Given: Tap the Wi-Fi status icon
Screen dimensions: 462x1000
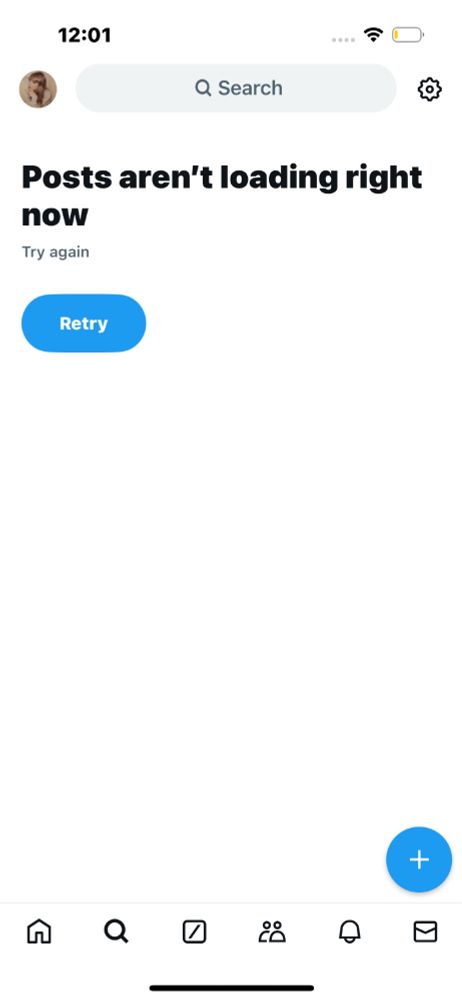Looking at the screenshot, I should point(373,34).
